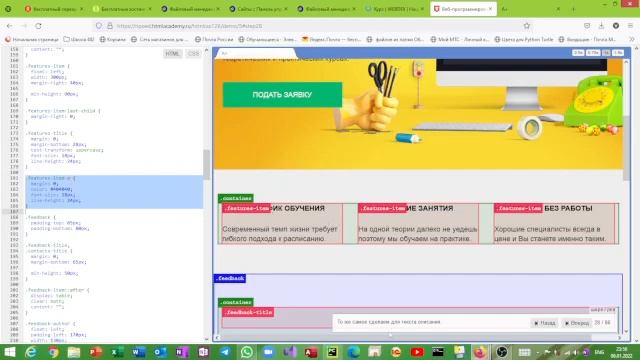640x360 pixels.
Task: Switch to the 'Сайты | Панель' browser tab
Action: point(258,9)
